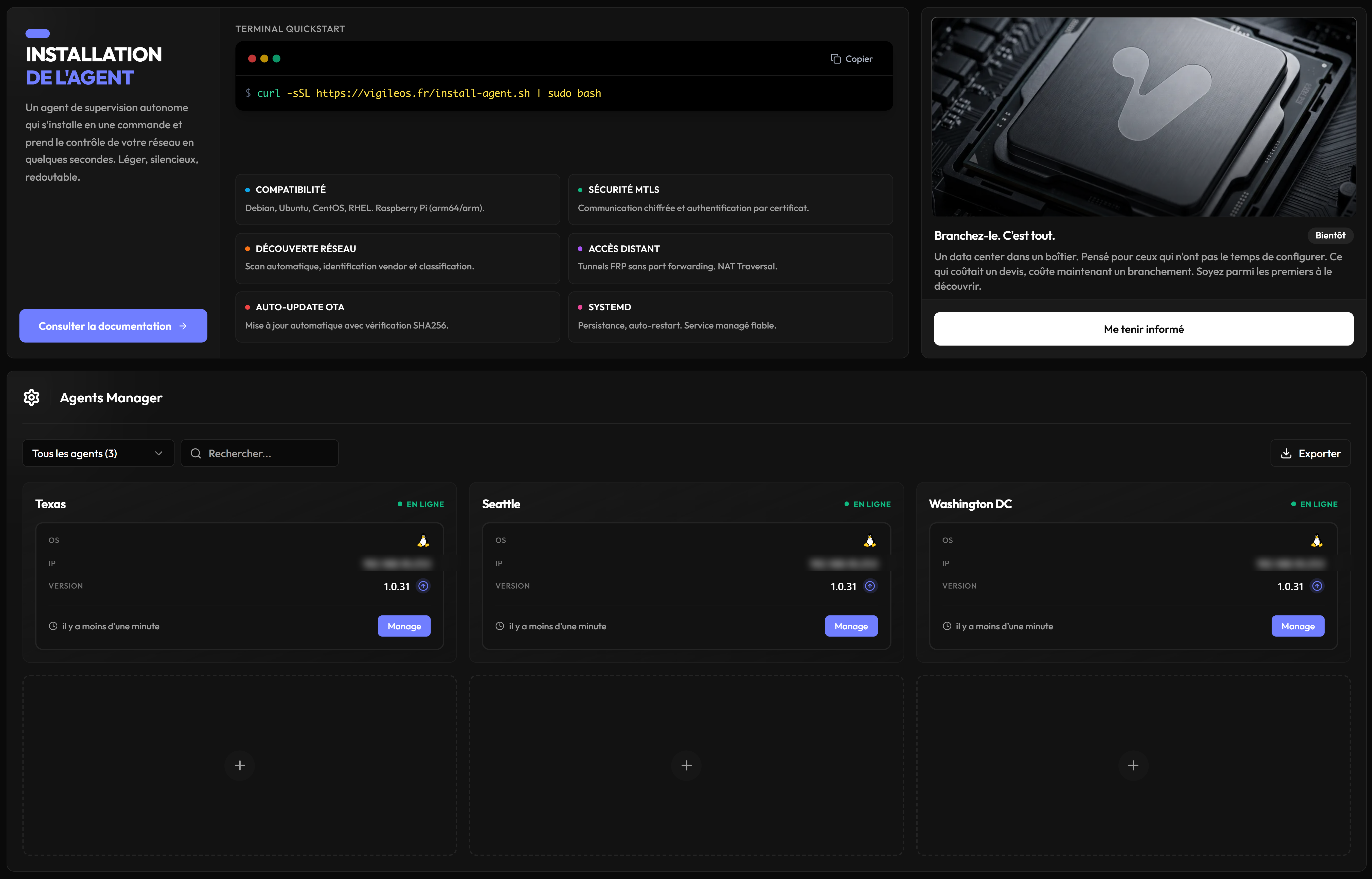Image resolution: width=1372 pixels, height=879 pixels.
Task: Open the Agents Manager gear icon
Action: click(x=31, y=397)
